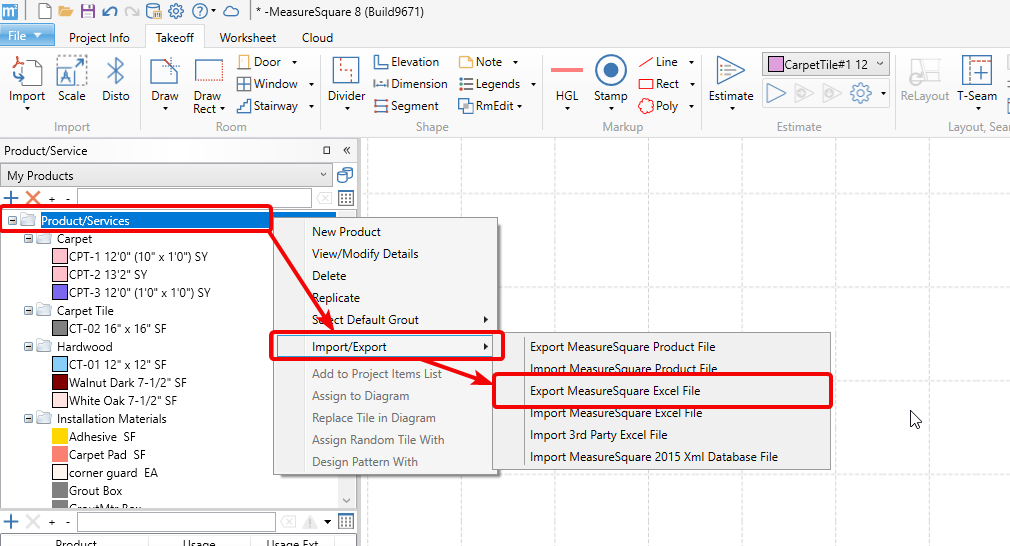This screenshot has width=1010, height=546.
Task: Open the Legends tool
Action: (489, 84)
